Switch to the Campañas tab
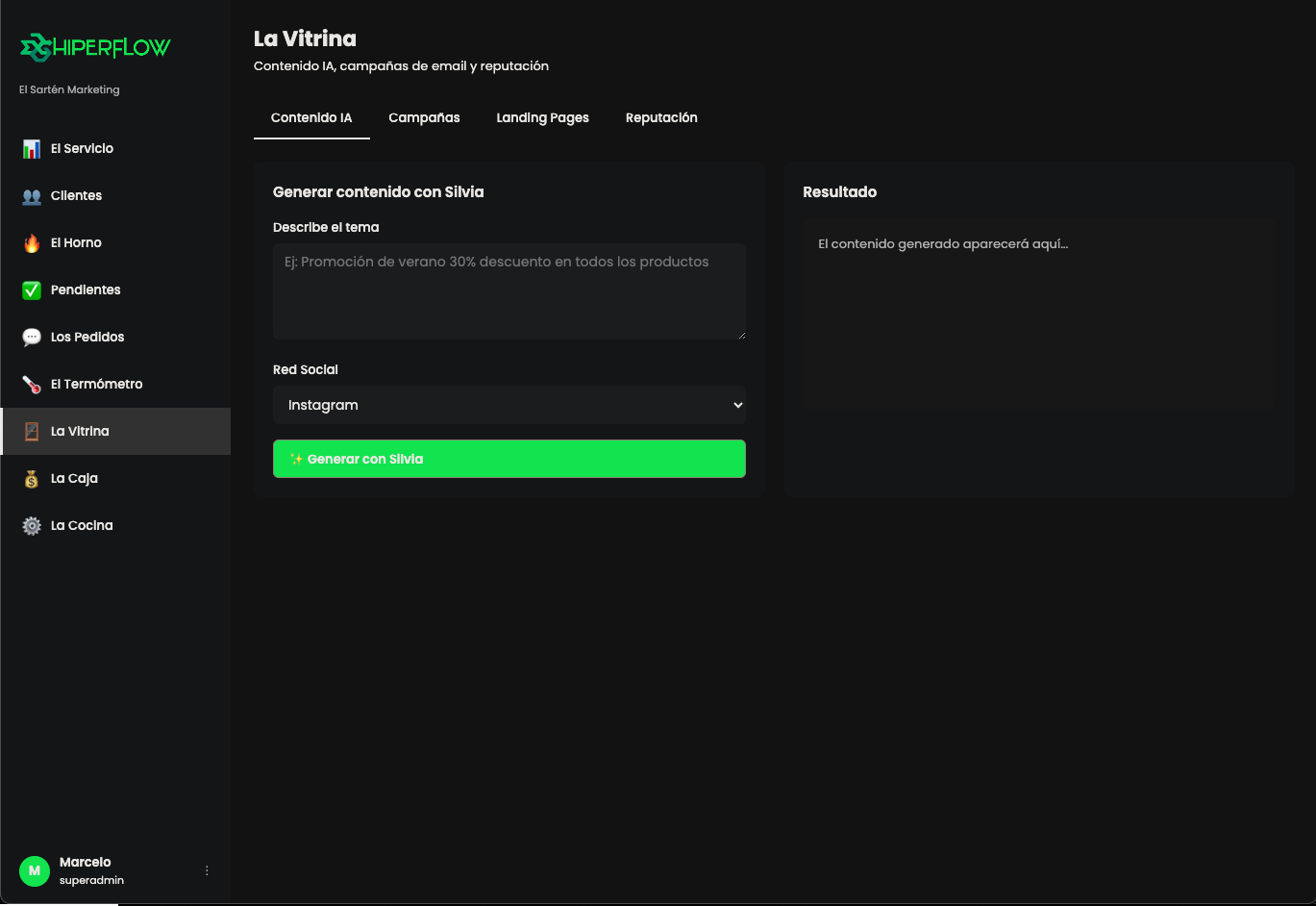This screenshot has width=1316, height=906. point(424,118)
